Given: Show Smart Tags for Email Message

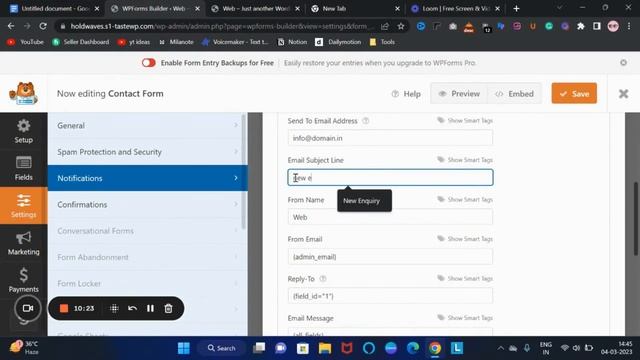Looking at the screenshot, I should click(465, 318).
